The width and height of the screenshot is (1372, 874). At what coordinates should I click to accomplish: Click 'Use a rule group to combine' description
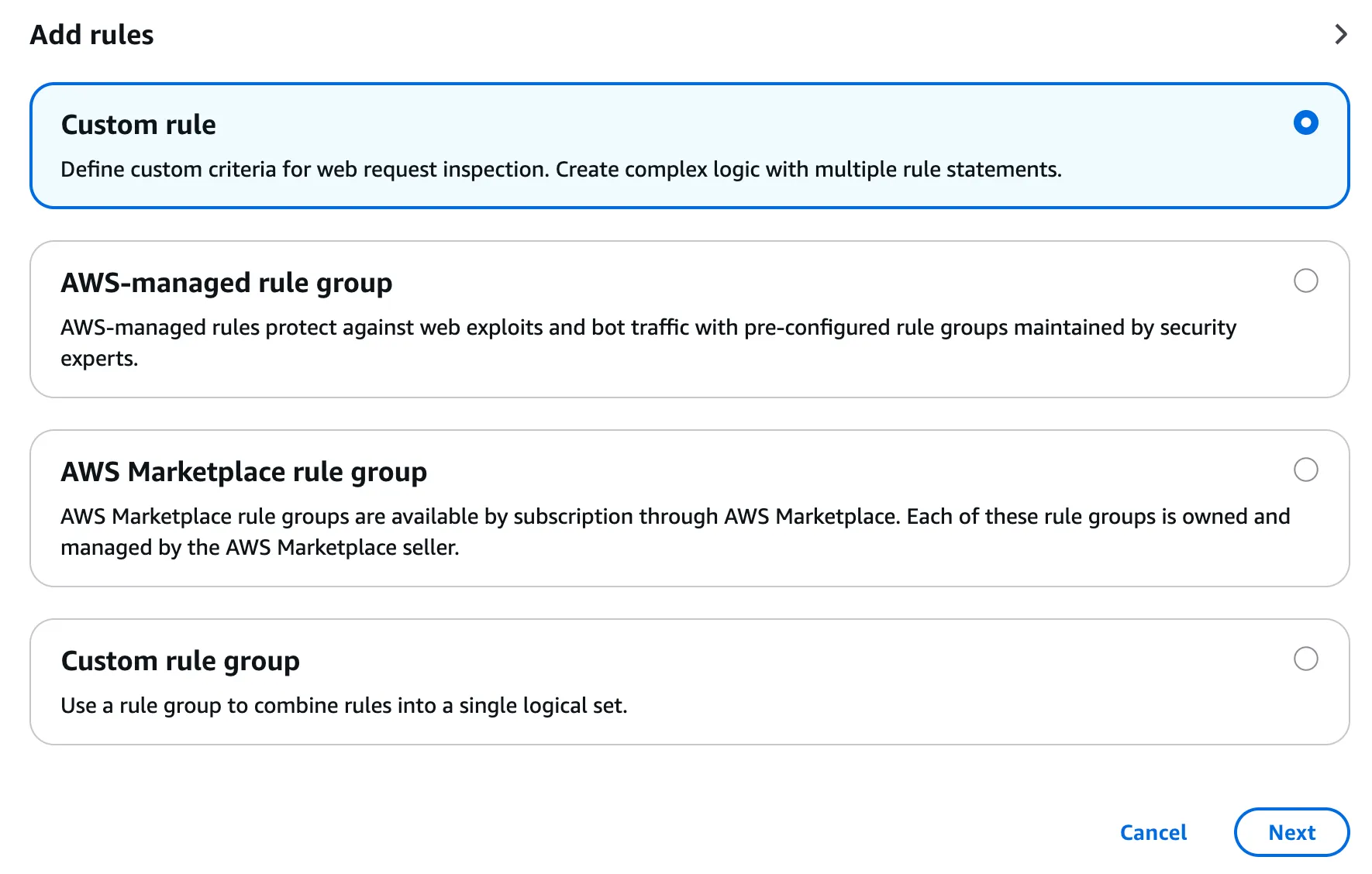tap(344, 705)
